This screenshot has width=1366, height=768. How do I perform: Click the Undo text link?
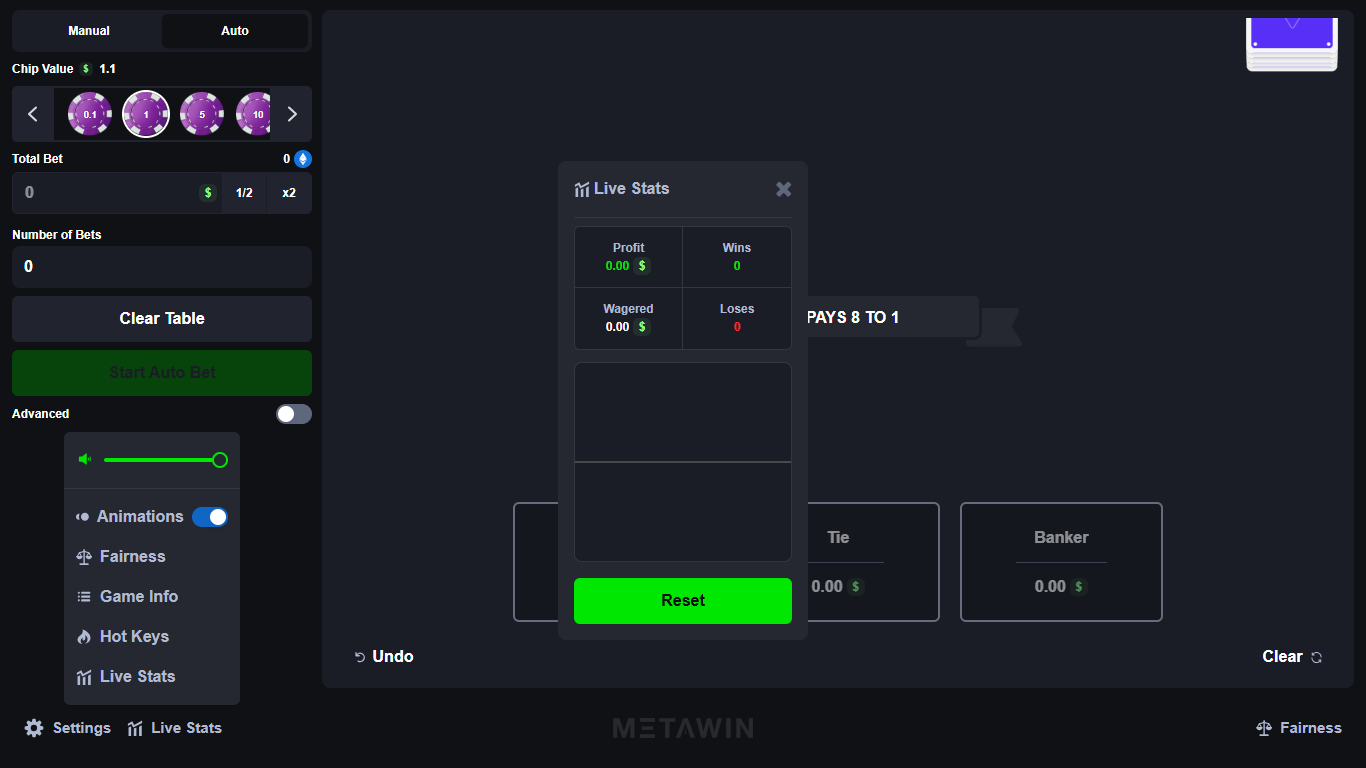pos(393,657)
